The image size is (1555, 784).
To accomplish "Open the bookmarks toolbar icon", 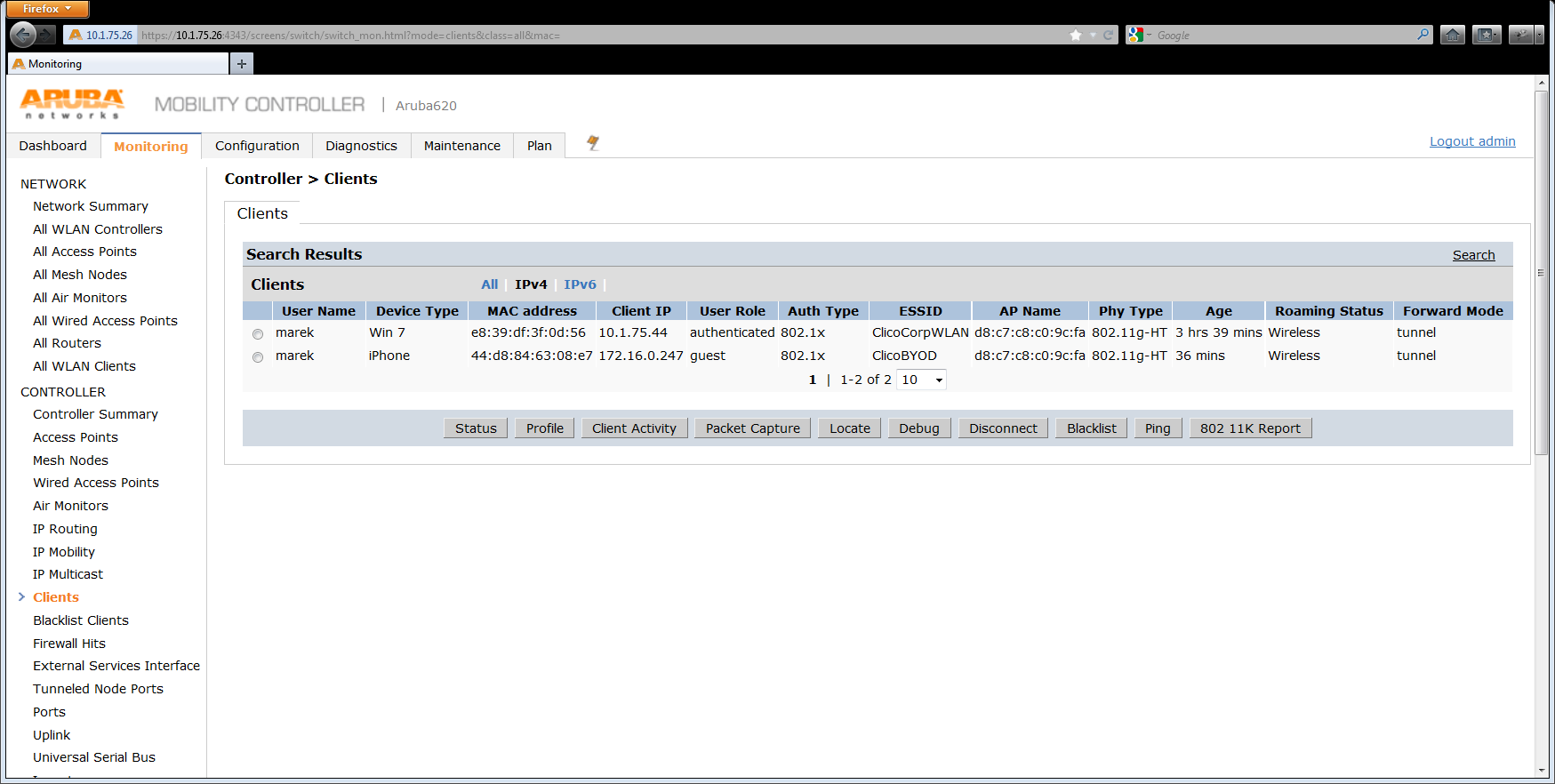I will click(1487, 35).
